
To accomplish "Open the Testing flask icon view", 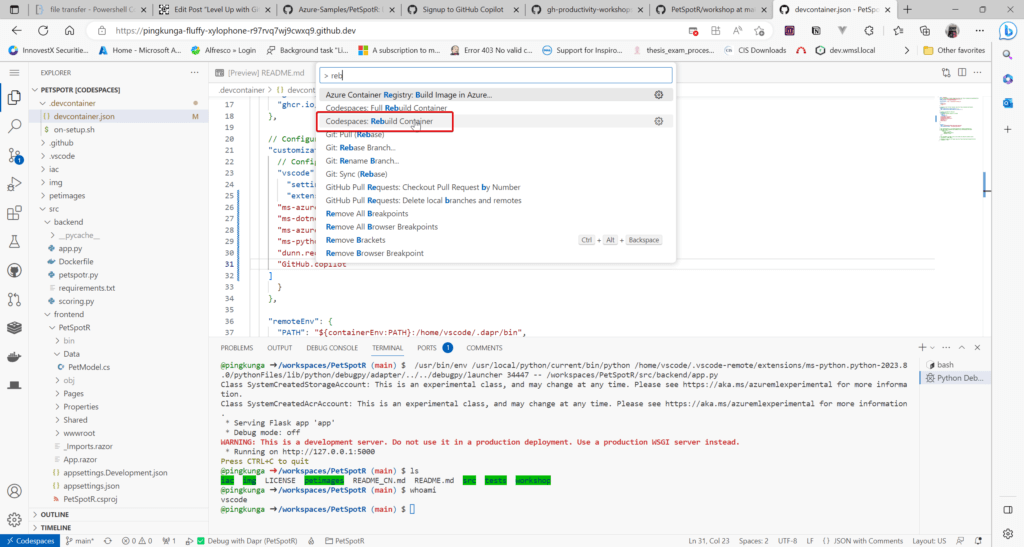I will [14, 242].
